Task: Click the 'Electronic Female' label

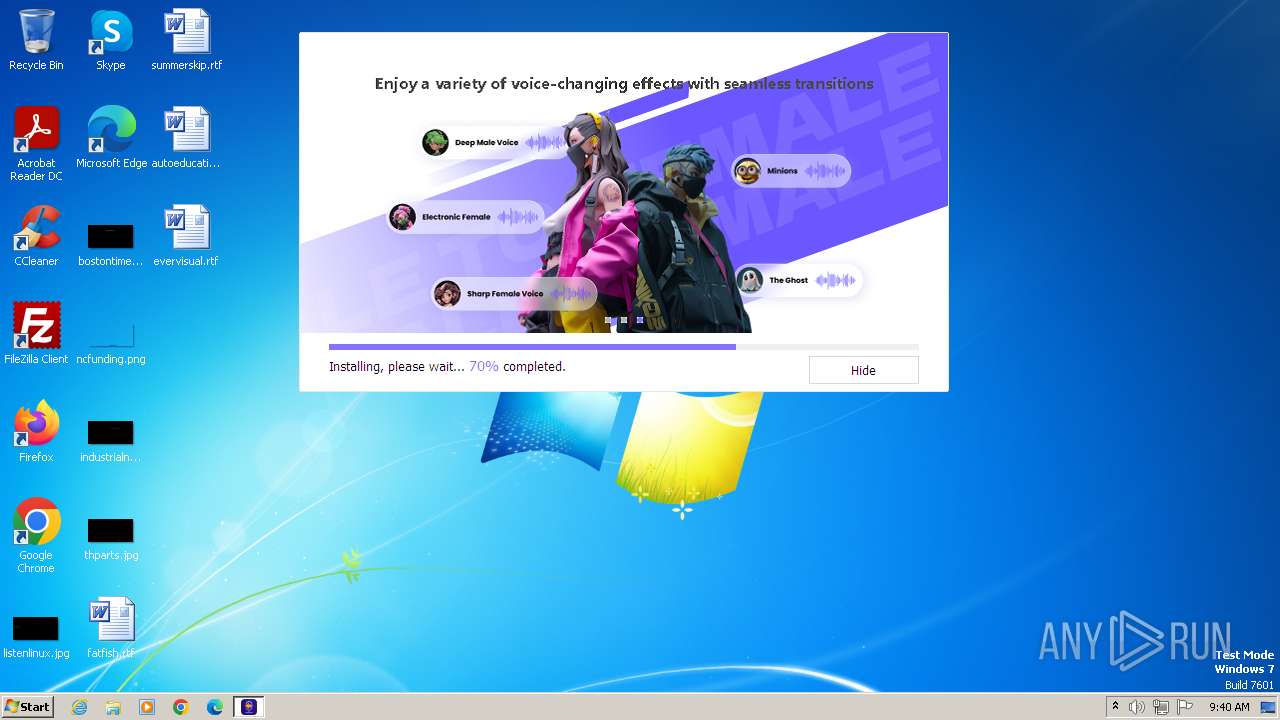Action: [456, 217]
